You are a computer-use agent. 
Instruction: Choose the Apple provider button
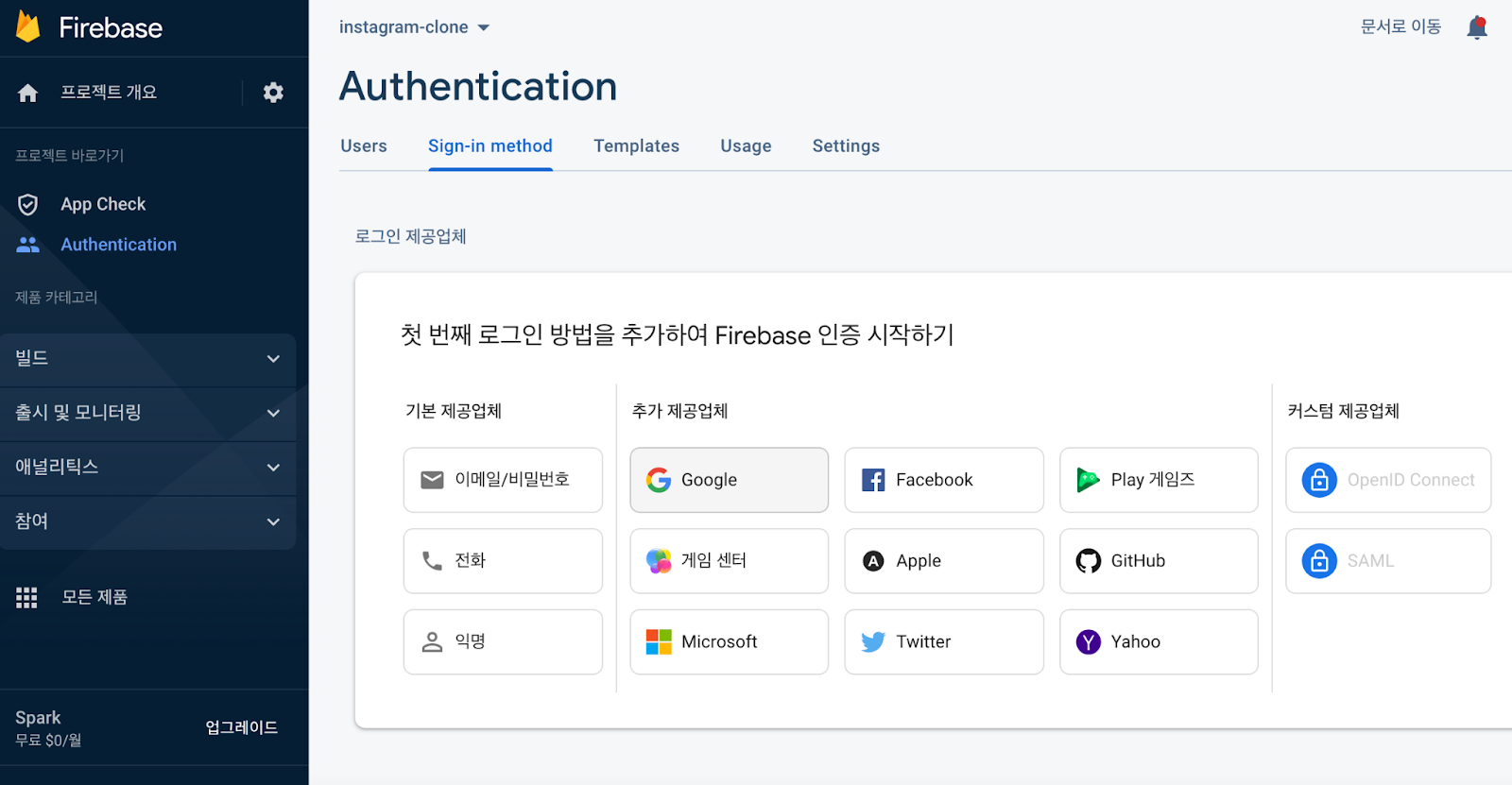pos(944,561)
